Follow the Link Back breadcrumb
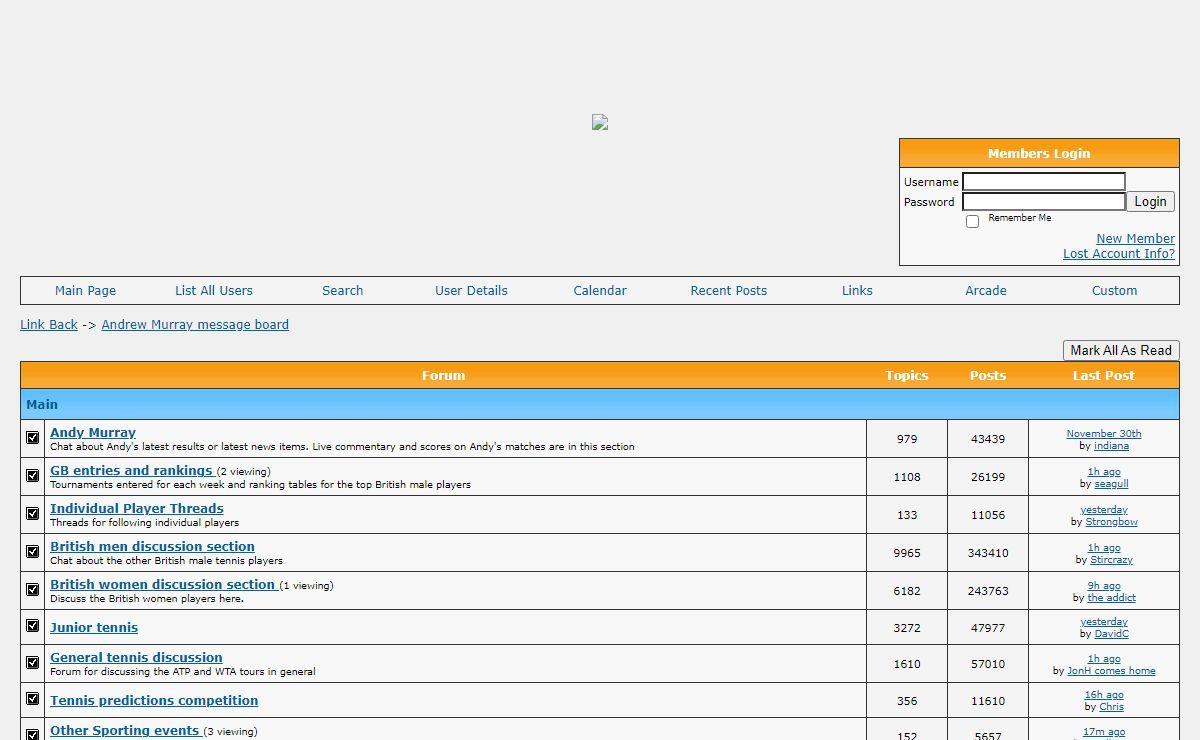1200x740 pixels. click(49, 324)
